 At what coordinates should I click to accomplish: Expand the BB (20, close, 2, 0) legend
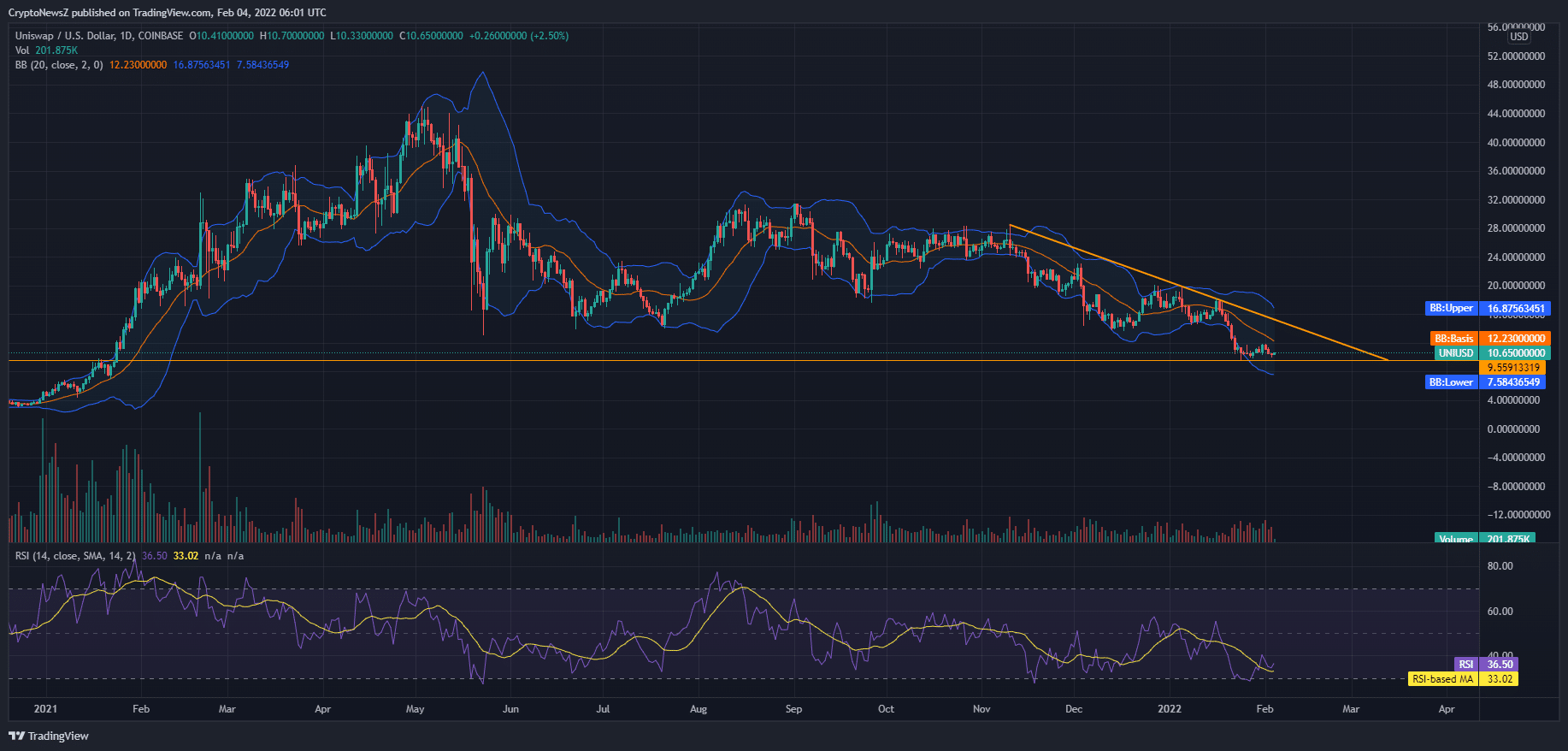click(x=58, y=65)
